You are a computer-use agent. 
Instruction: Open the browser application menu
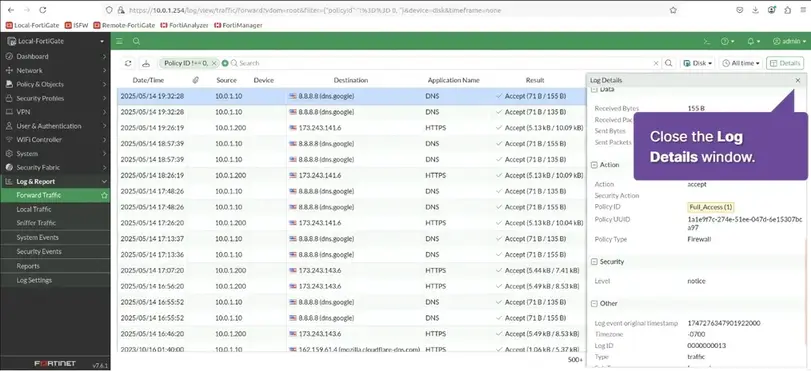click(803, 10)
